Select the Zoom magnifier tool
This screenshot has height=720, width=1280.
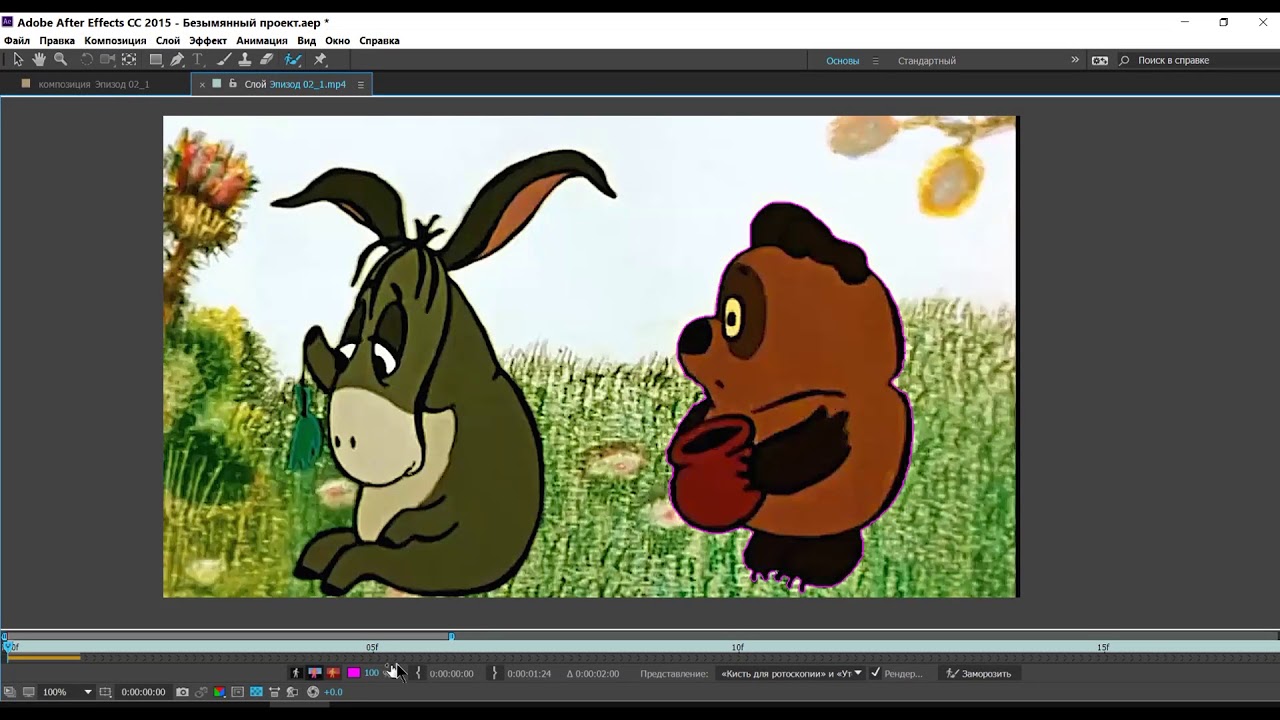click(x=61, y=60)
